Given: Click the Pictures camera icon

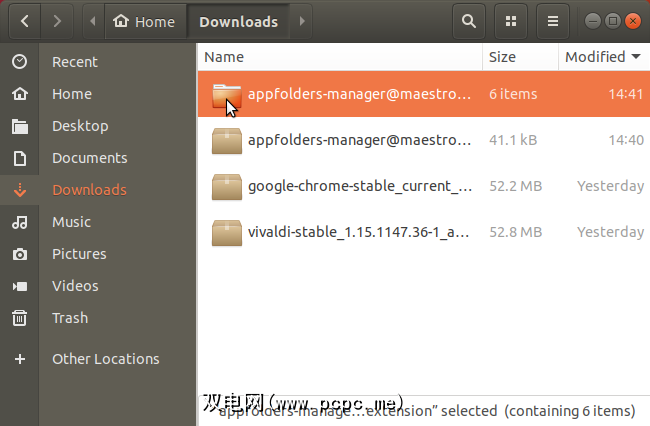Looking at the screenshot, I should point(19,254).
